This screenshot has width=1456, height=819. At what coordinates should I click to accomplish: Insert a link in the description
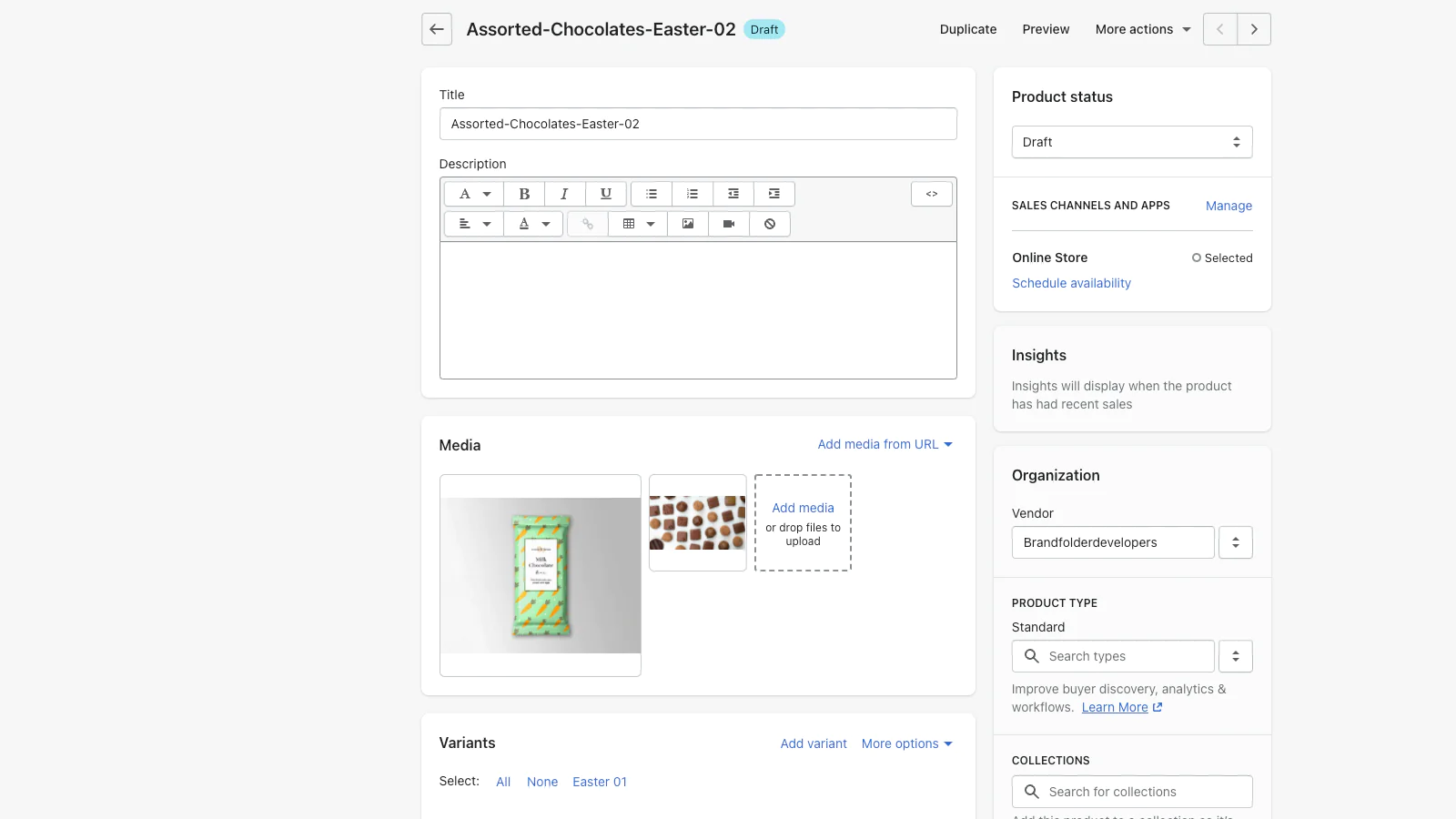588,224
